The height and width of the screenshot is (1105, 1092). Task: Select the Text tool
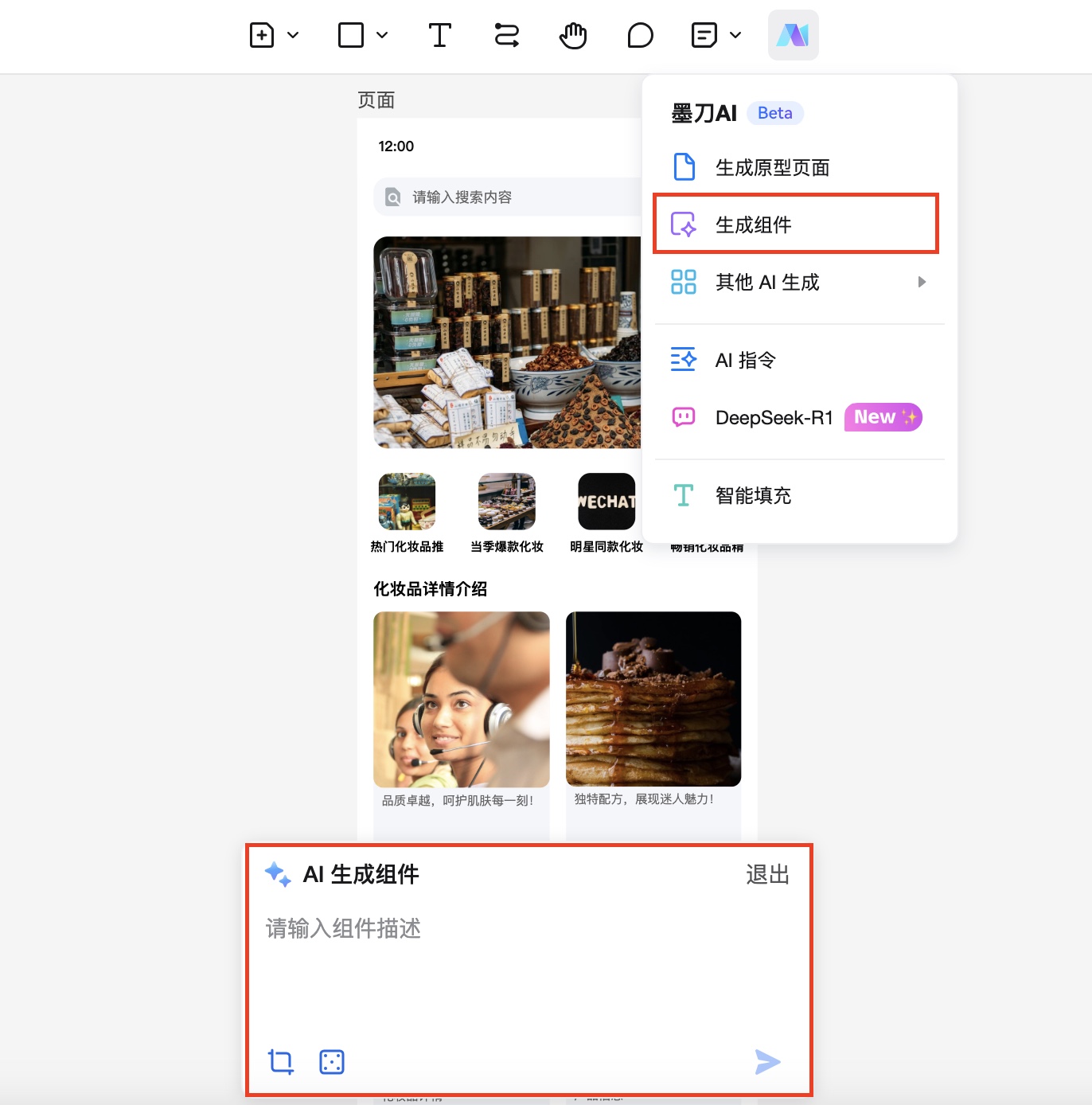(439, 35)
